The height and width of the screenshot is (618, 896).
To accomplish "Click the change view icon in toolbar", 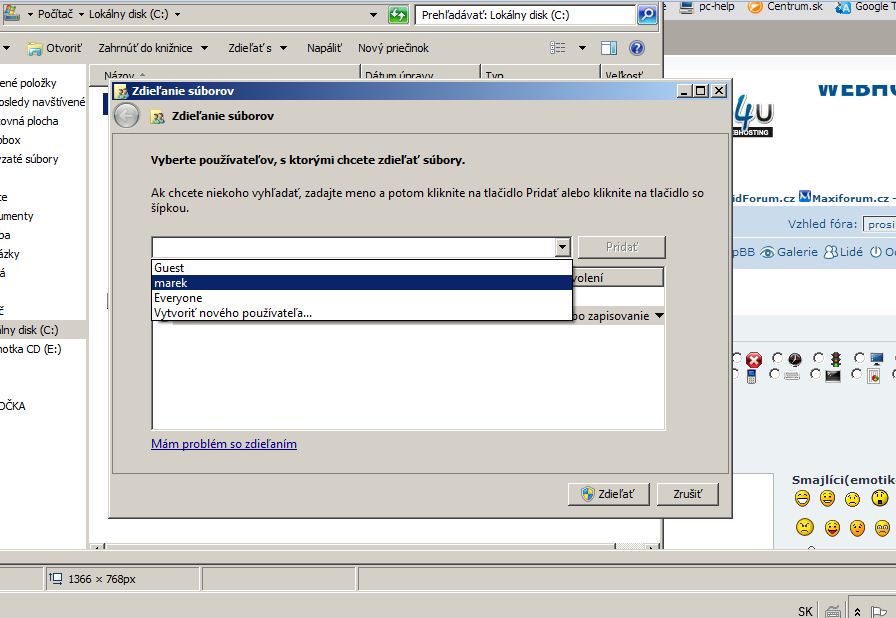I will click(558, 48).
